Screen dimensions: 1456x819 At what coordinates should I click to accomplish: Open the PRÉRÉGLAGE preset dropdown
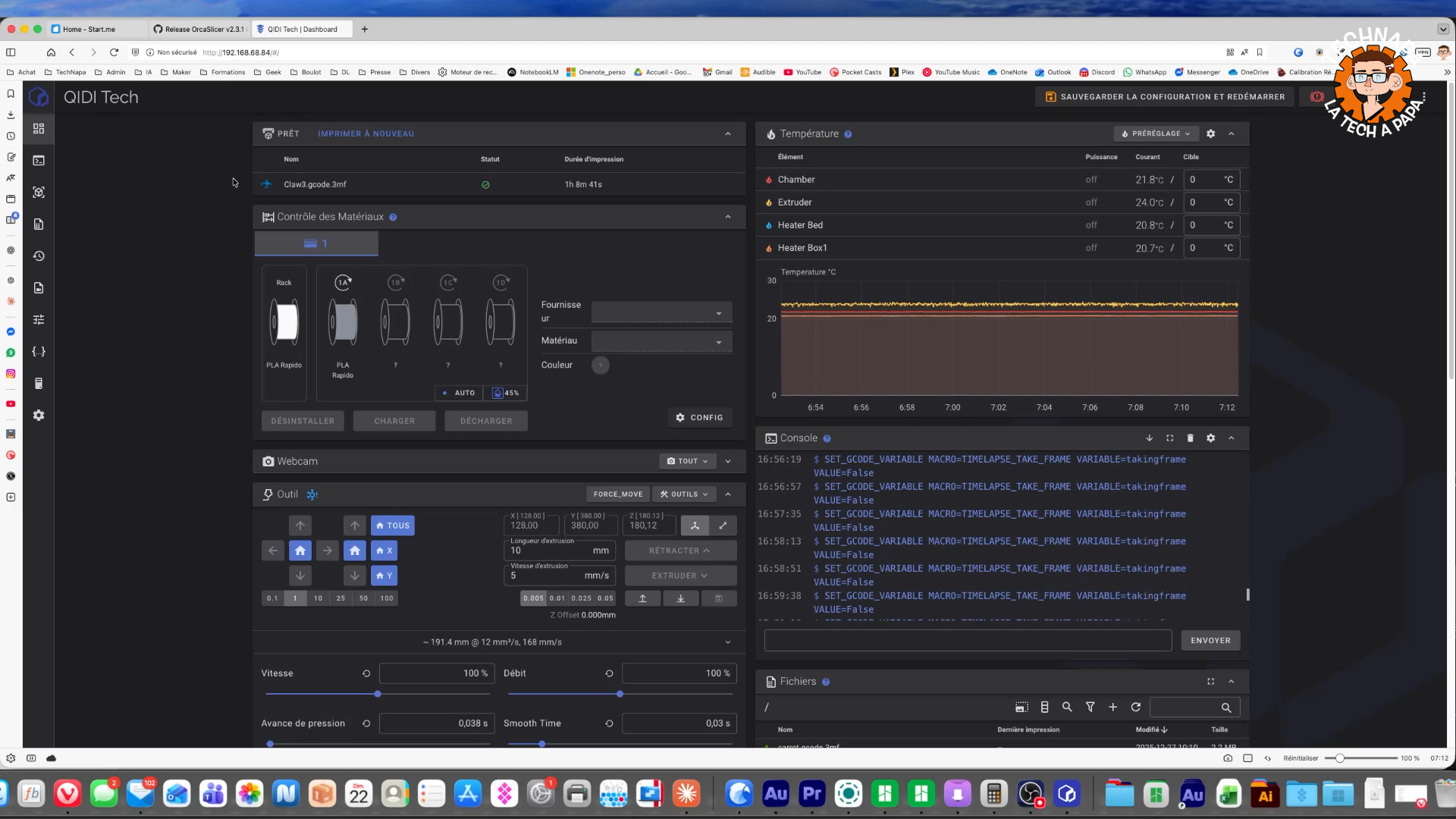coord(1156,133)
